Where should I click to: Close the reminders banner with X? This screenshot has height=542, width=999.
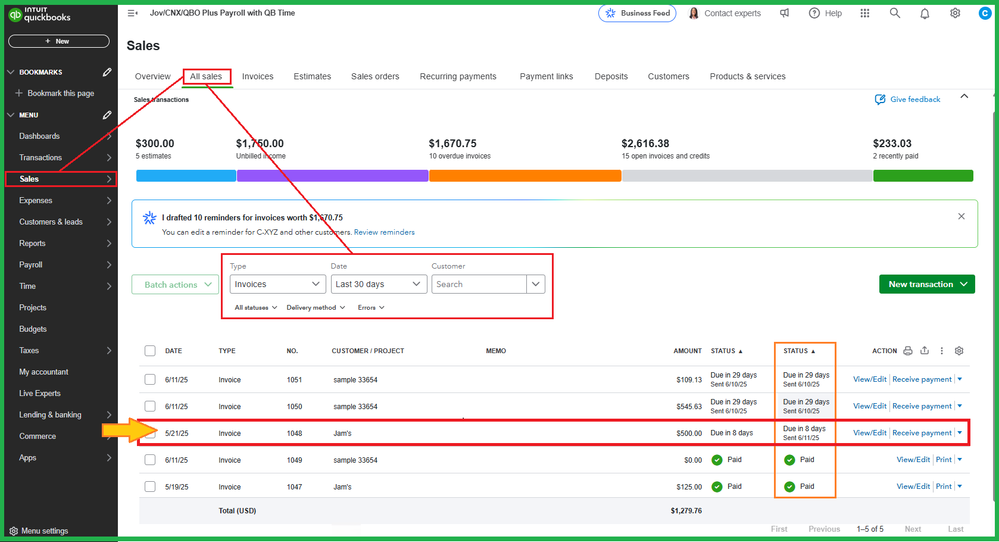click(x=961, y=217)
